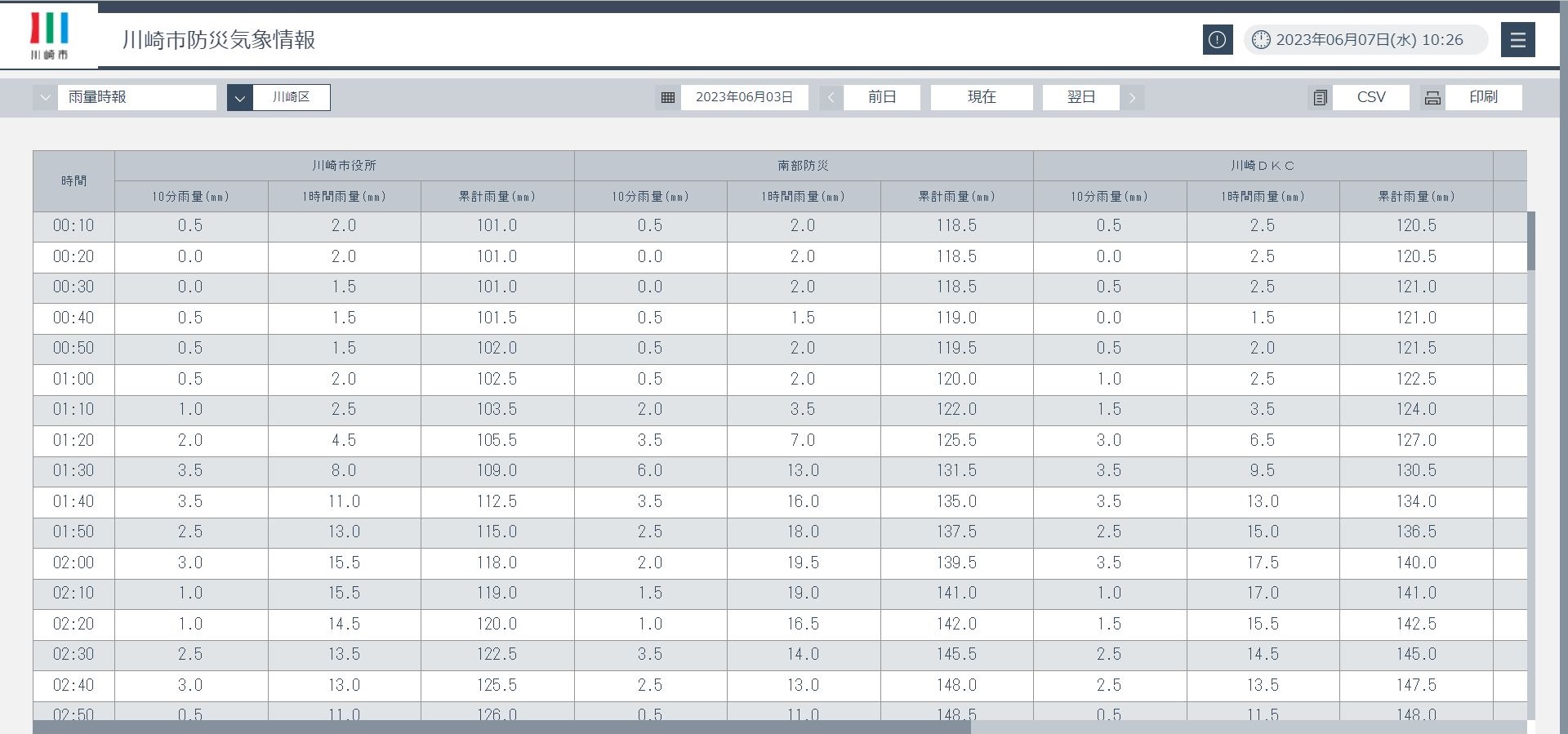Click the 現在 button

tap(982, 97)
